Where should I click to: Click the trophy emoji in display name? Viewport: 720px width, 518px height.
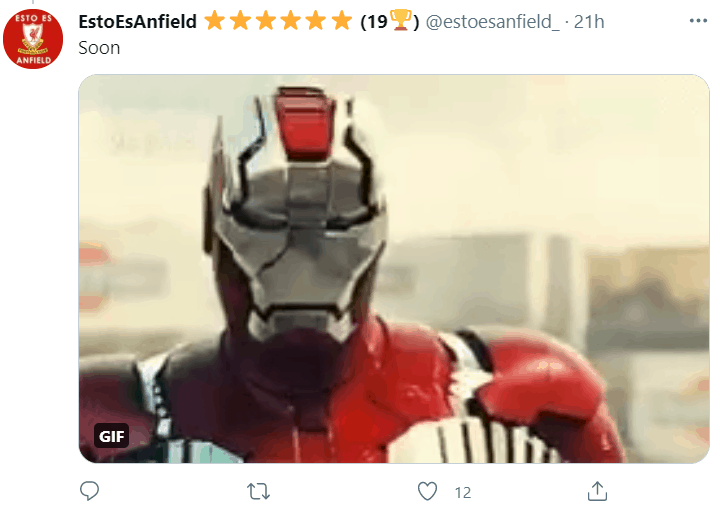400,21
